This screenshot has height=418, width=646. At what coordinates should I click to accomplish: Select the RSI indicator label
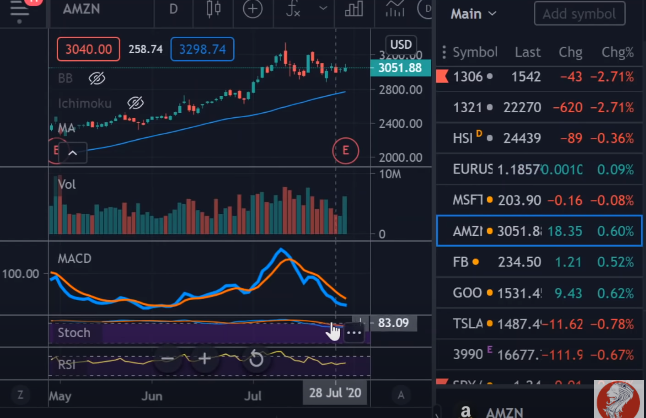(66, 365)
